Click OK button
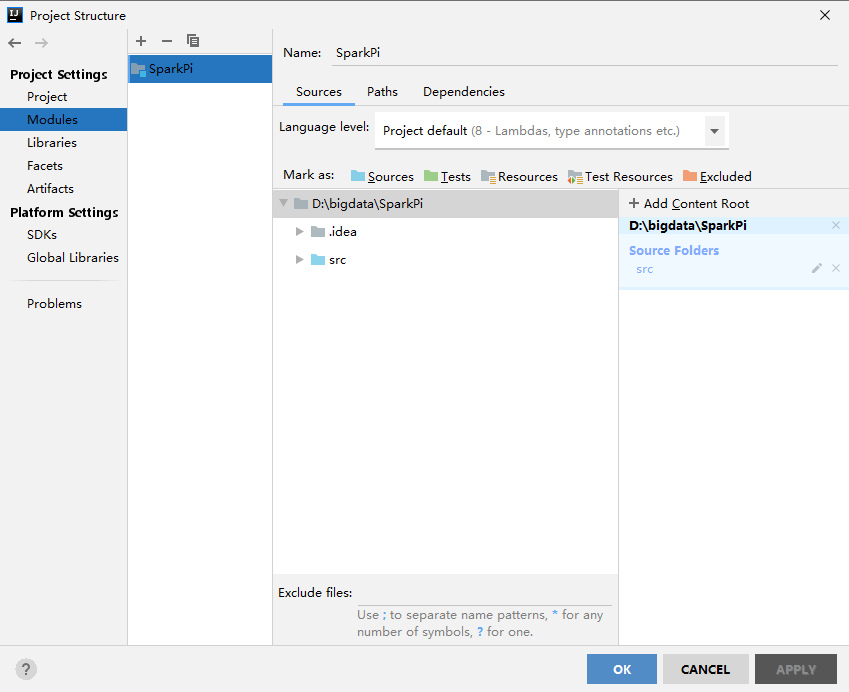 pyautogui.click(x=622, y=669)
